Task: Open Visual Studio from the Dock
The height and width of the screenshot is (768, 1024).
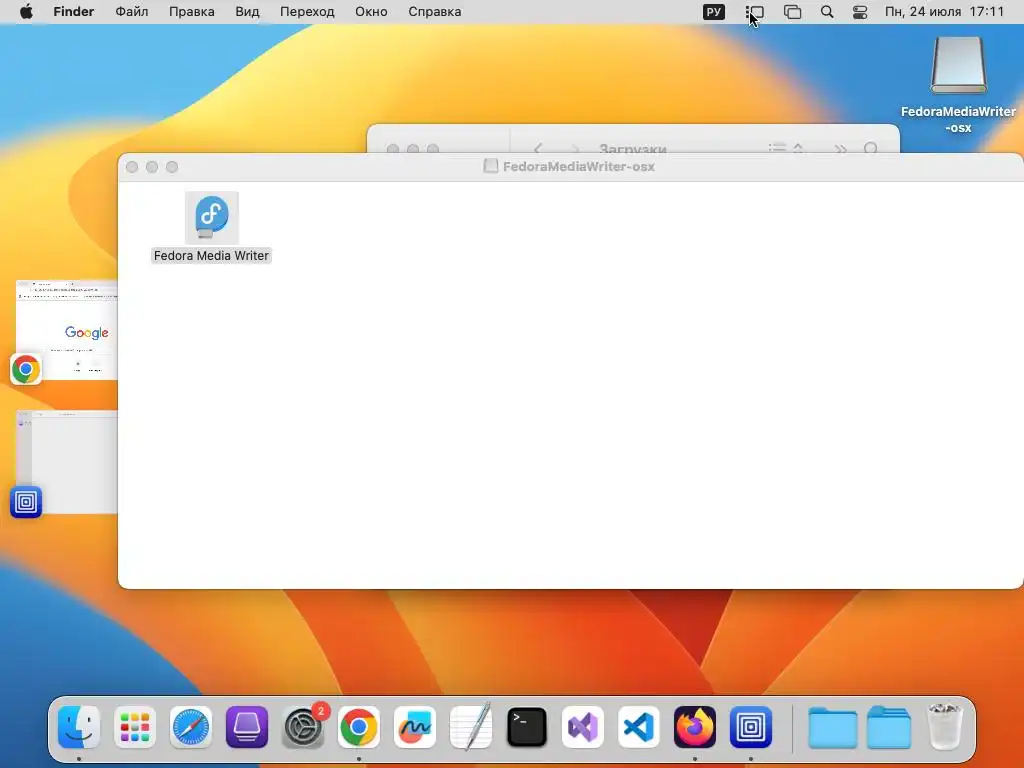Action: (x=583, y=727)
